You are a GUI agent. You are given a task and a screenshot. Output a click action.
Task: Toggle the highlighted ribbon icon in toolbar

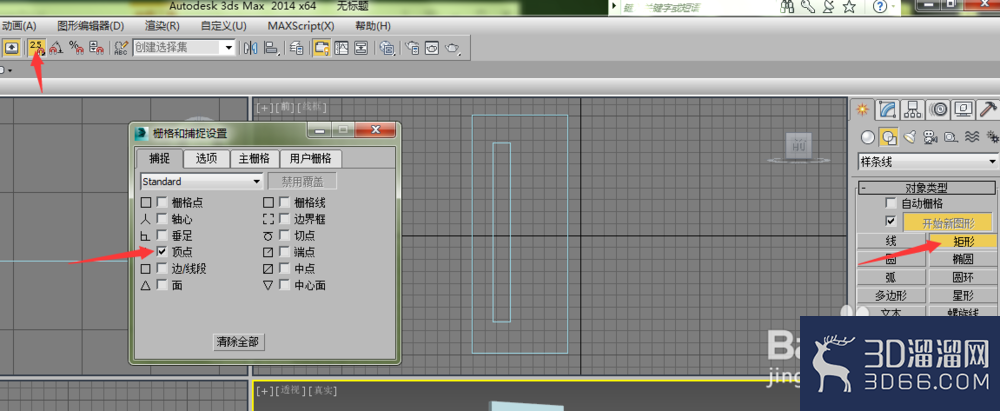pos(321,48)
